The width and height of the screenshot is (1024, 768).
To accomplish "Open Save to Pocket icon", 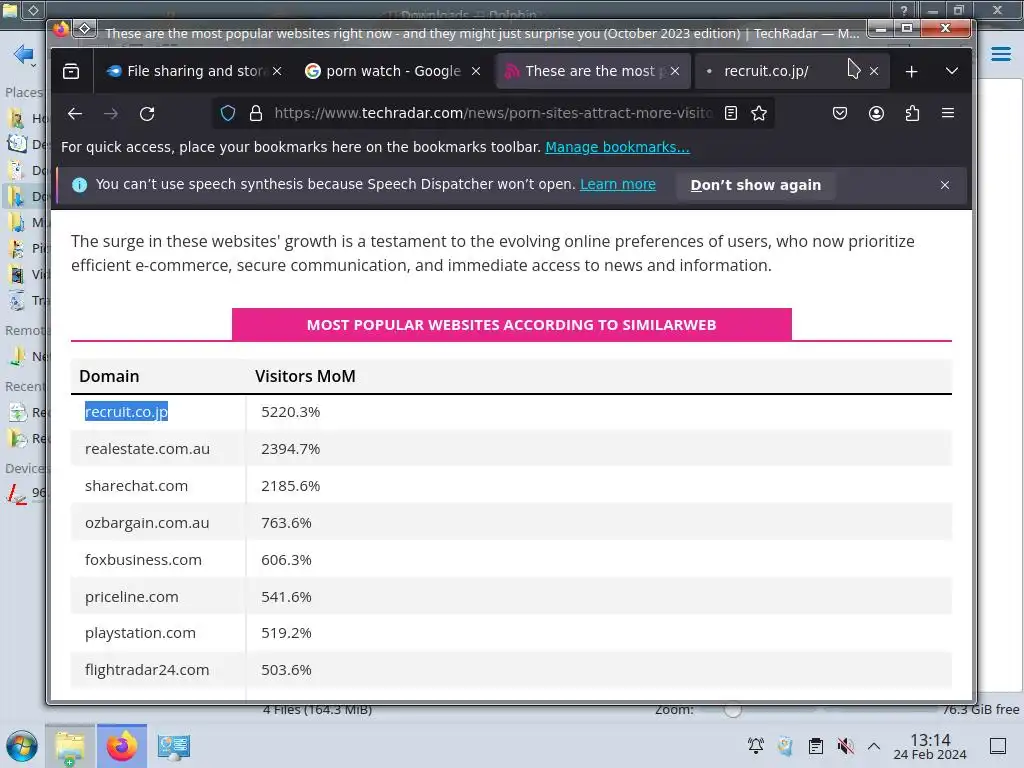I will 840,114.
